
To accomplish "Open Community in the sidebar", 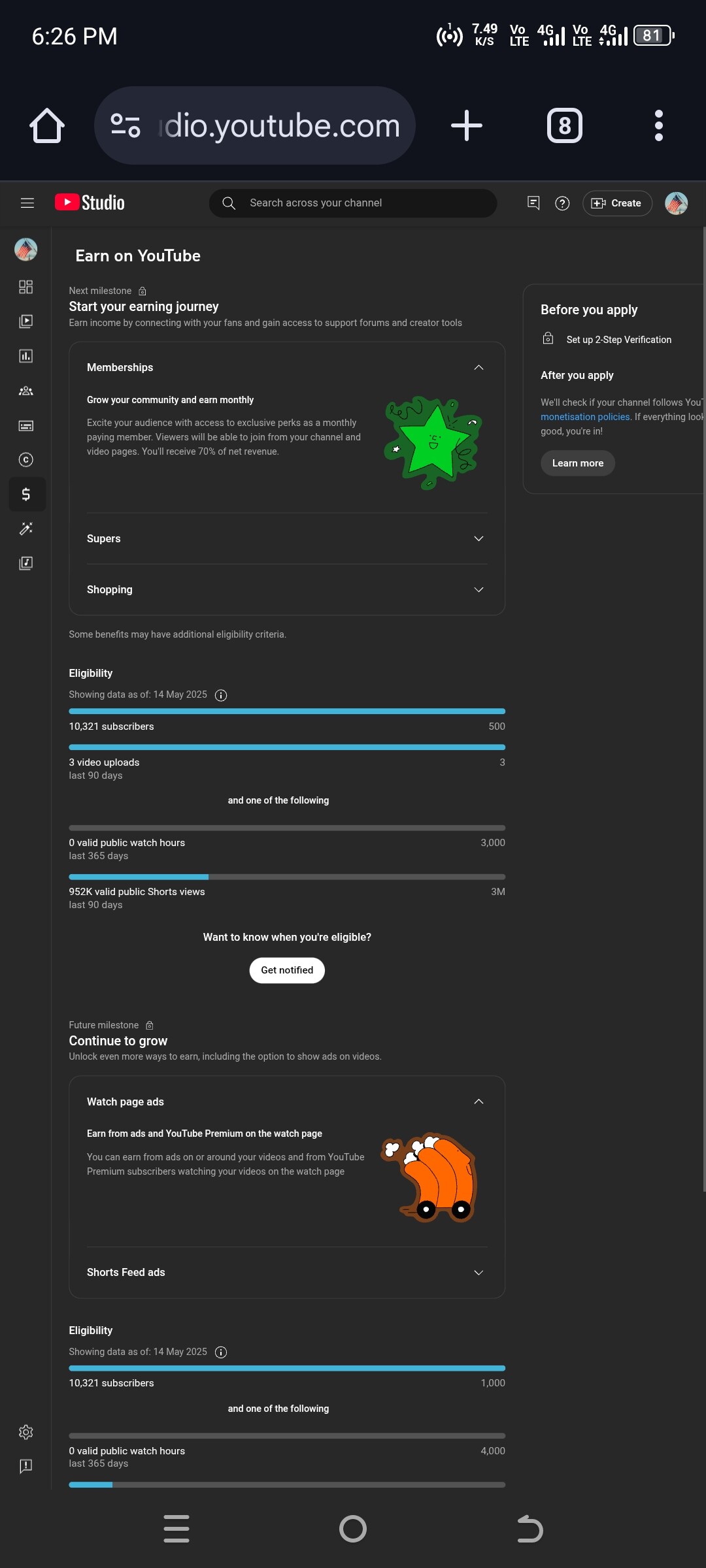I will click(x=26, y=391).
